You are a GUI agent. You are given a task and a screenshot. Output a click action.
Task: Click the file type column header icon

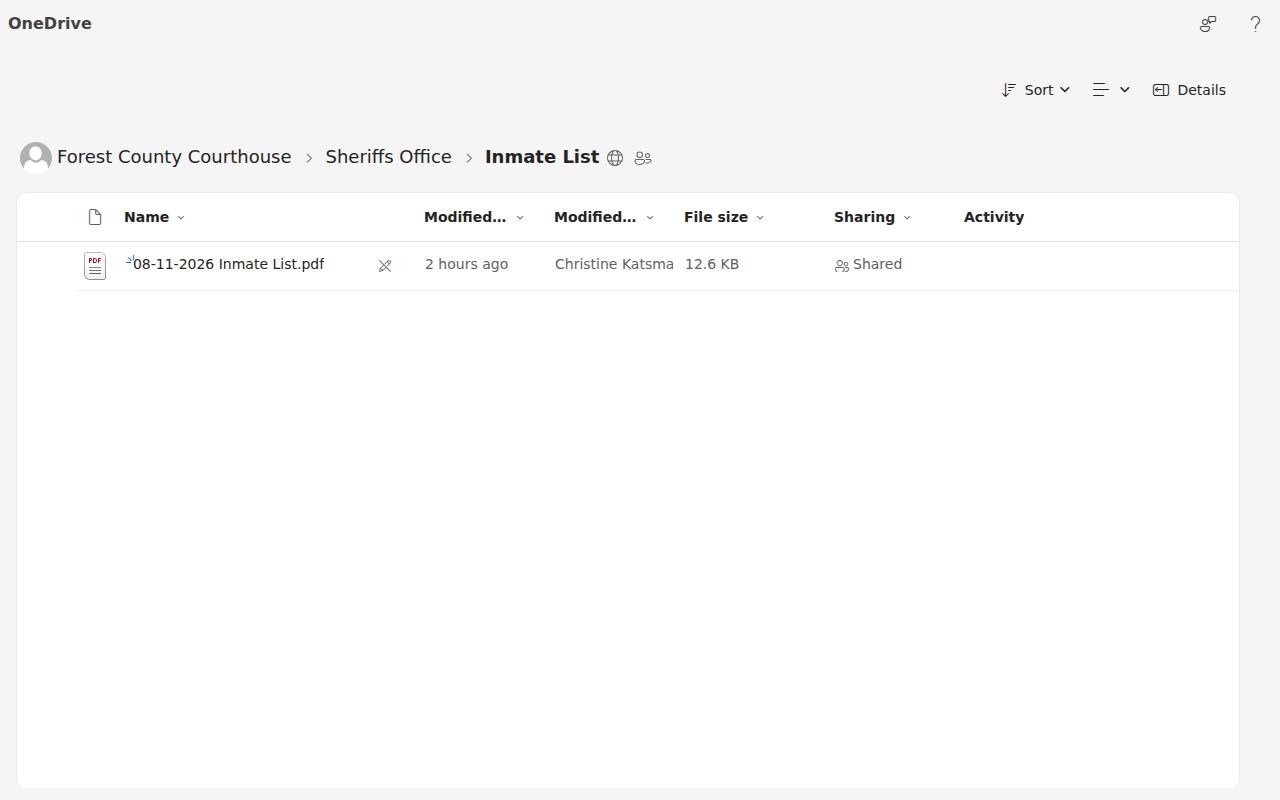(x=95, y=217)
